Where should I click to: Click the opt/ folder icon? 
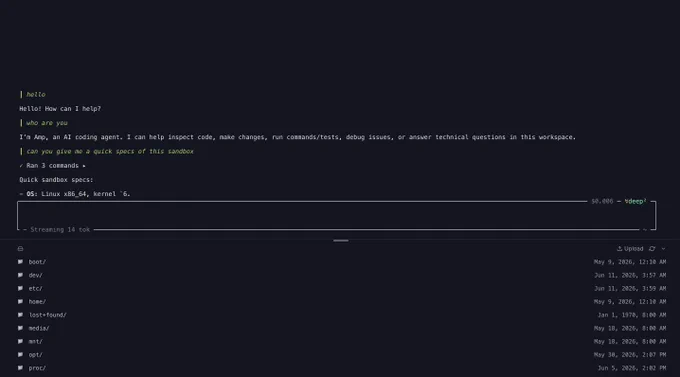(x=20, y=354)
